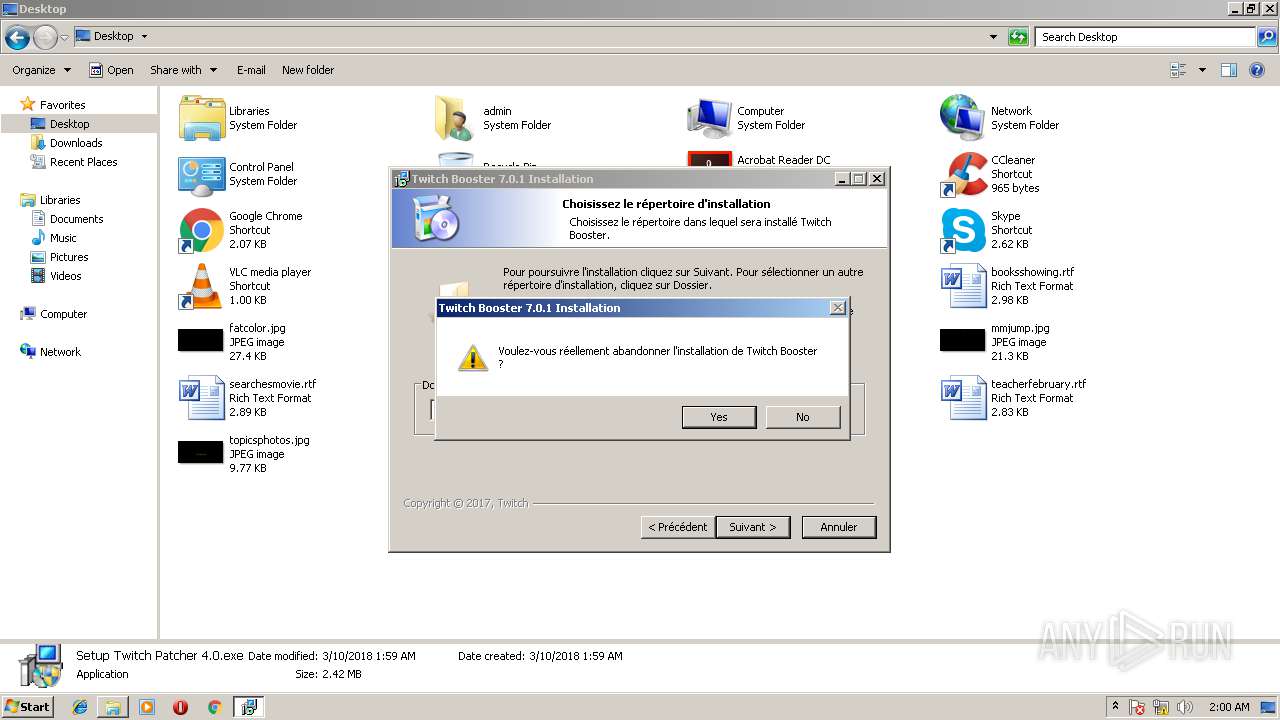Screen dimensions: 1280x720
Task: Select the Libraries system folder icon
Action: point(201,118)
